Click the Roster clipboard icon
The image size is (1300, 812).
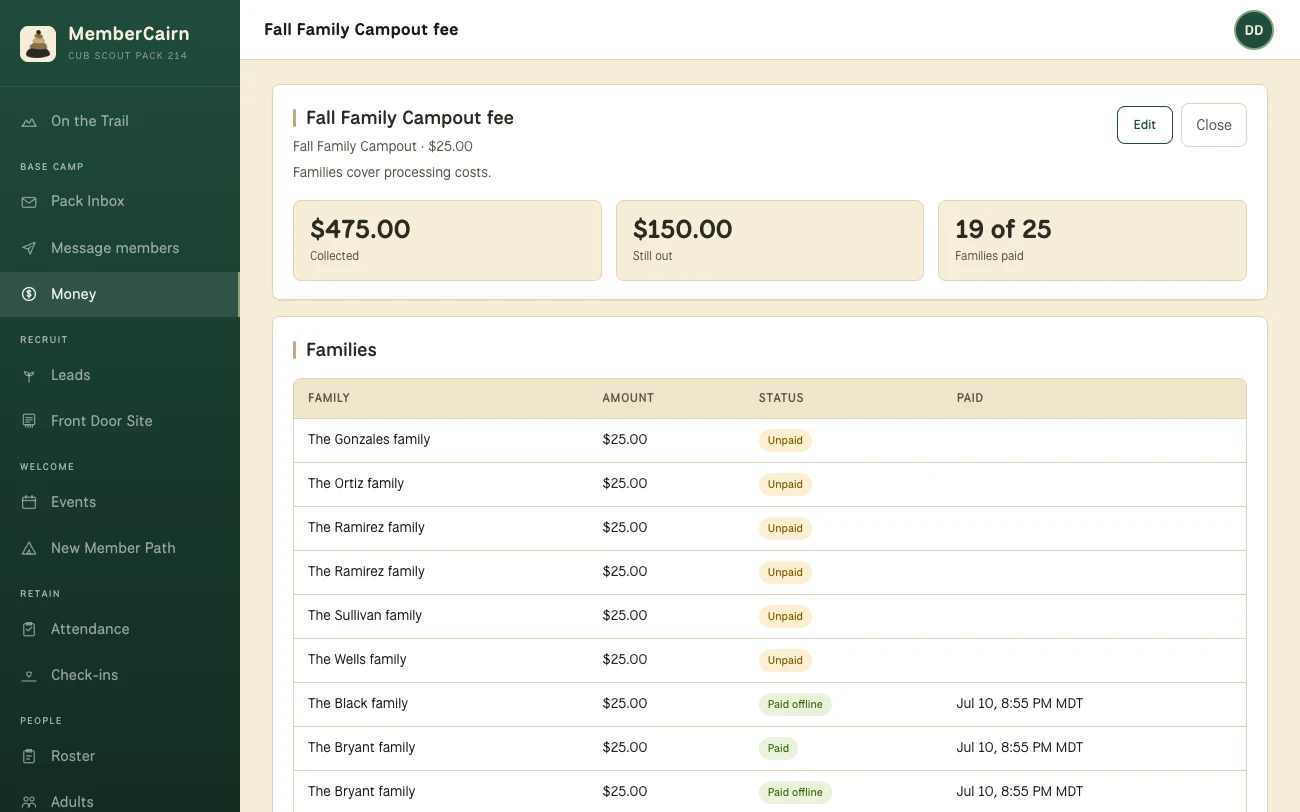point(29,756)
